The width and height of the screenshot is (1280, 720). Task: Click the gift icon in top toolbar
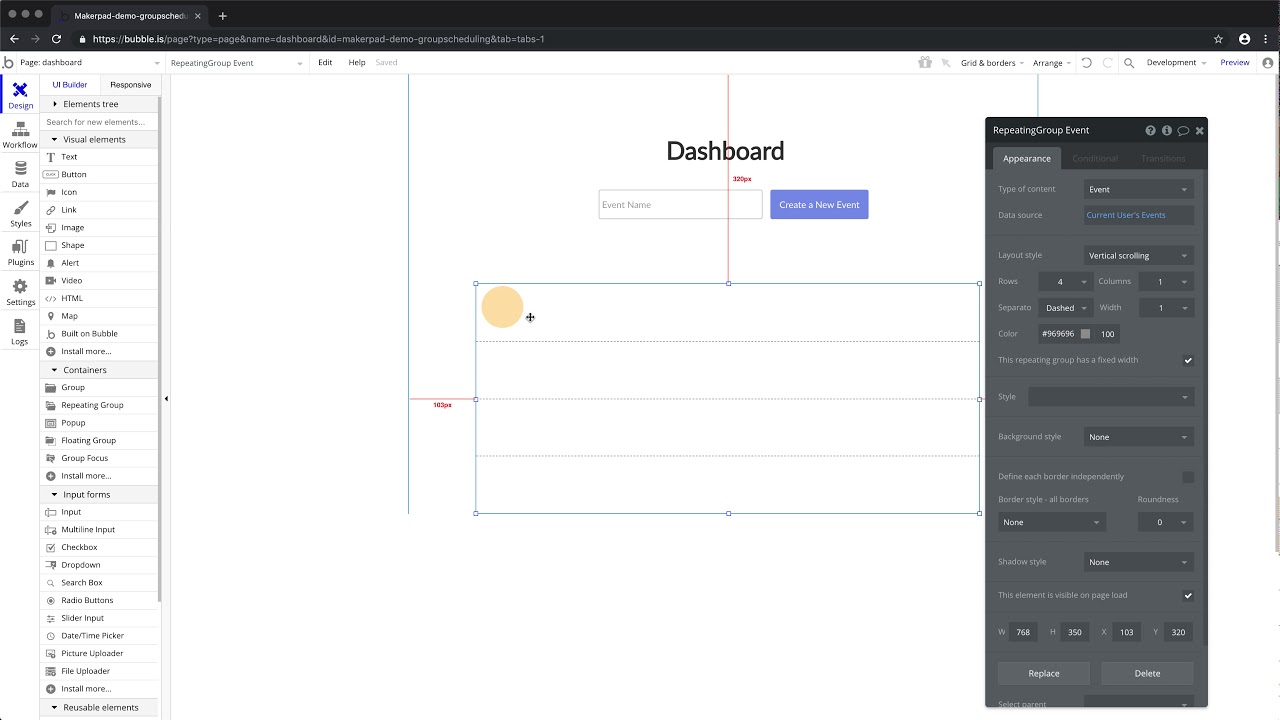coord(925,62)
